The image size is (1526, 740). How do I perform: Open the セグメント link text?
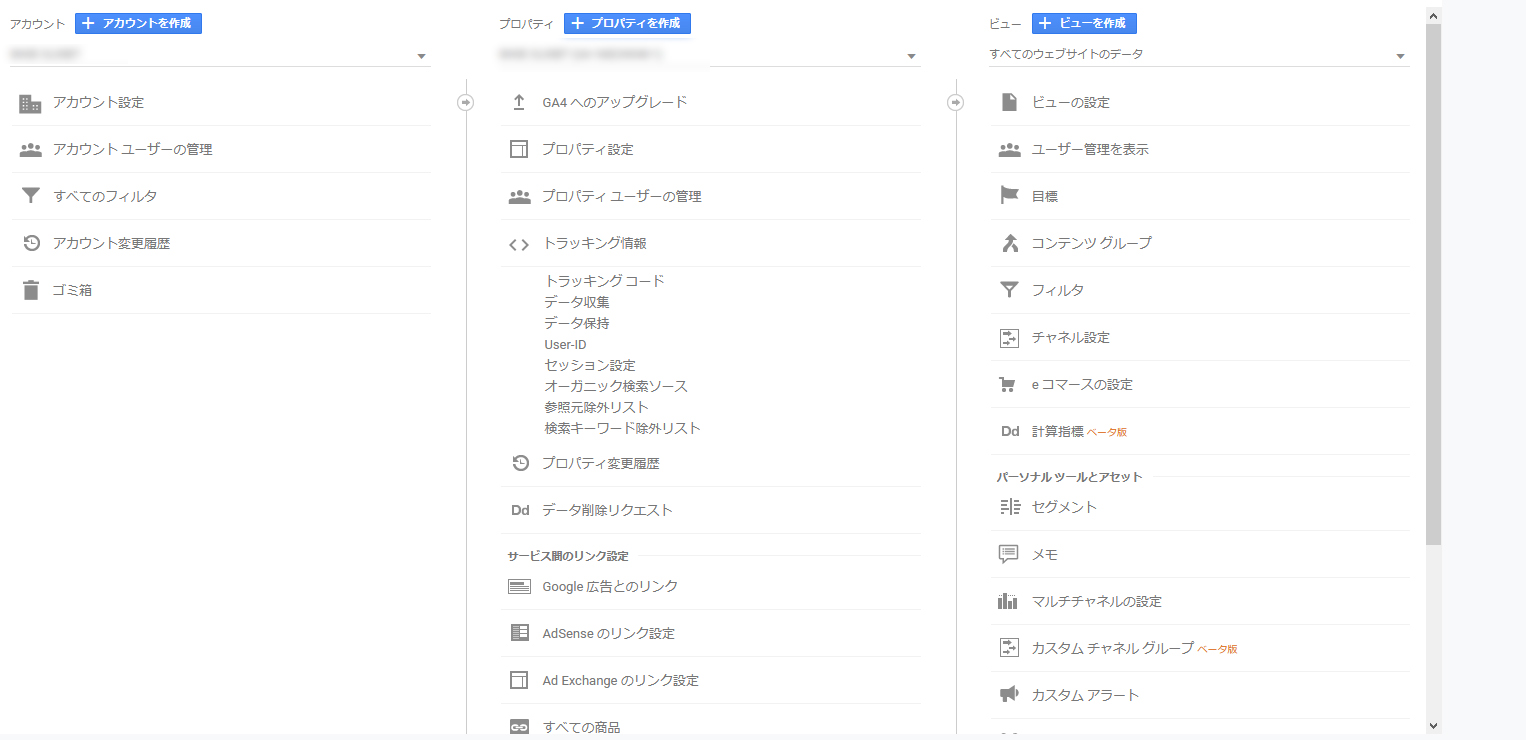tap(1064, 507)
